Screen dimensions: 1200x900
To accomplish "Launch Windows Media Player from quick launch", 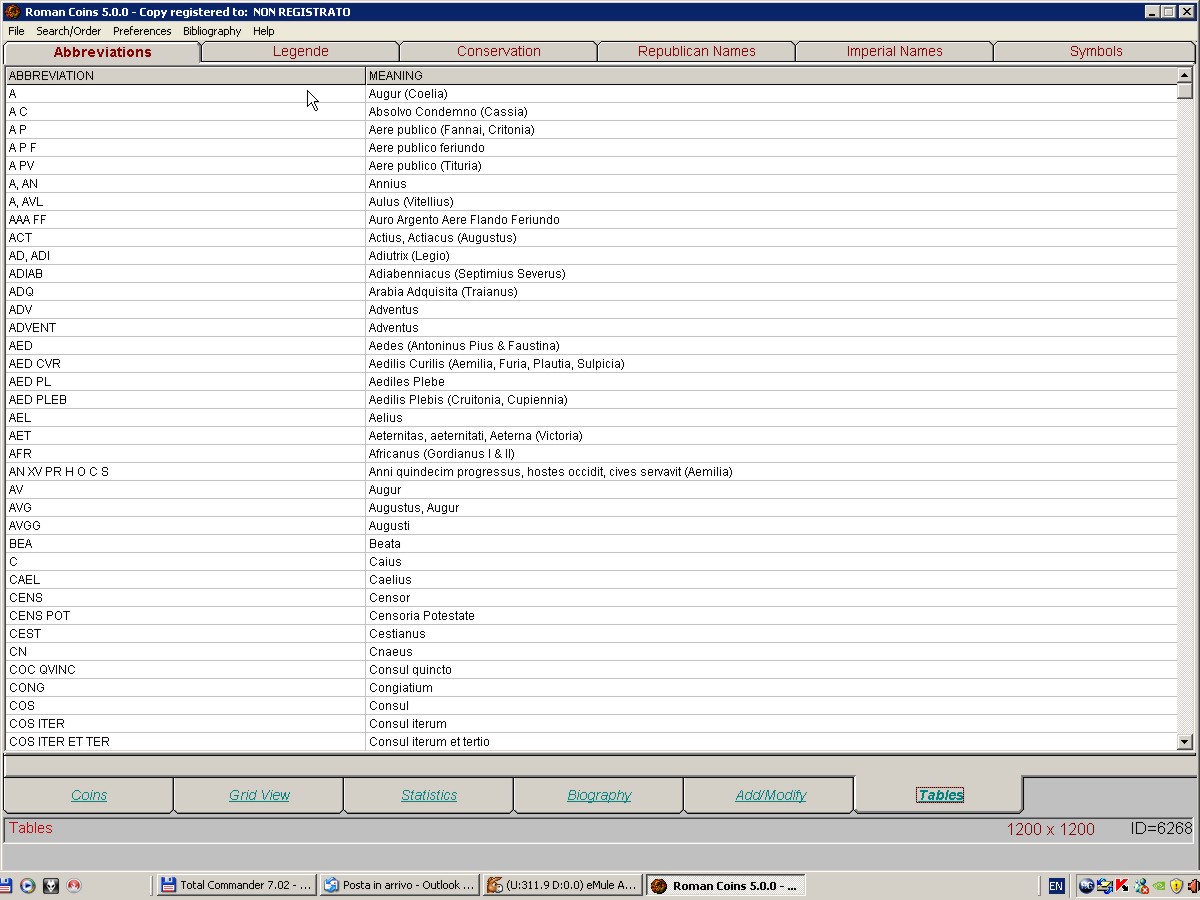I will click(x=28, y=885).
